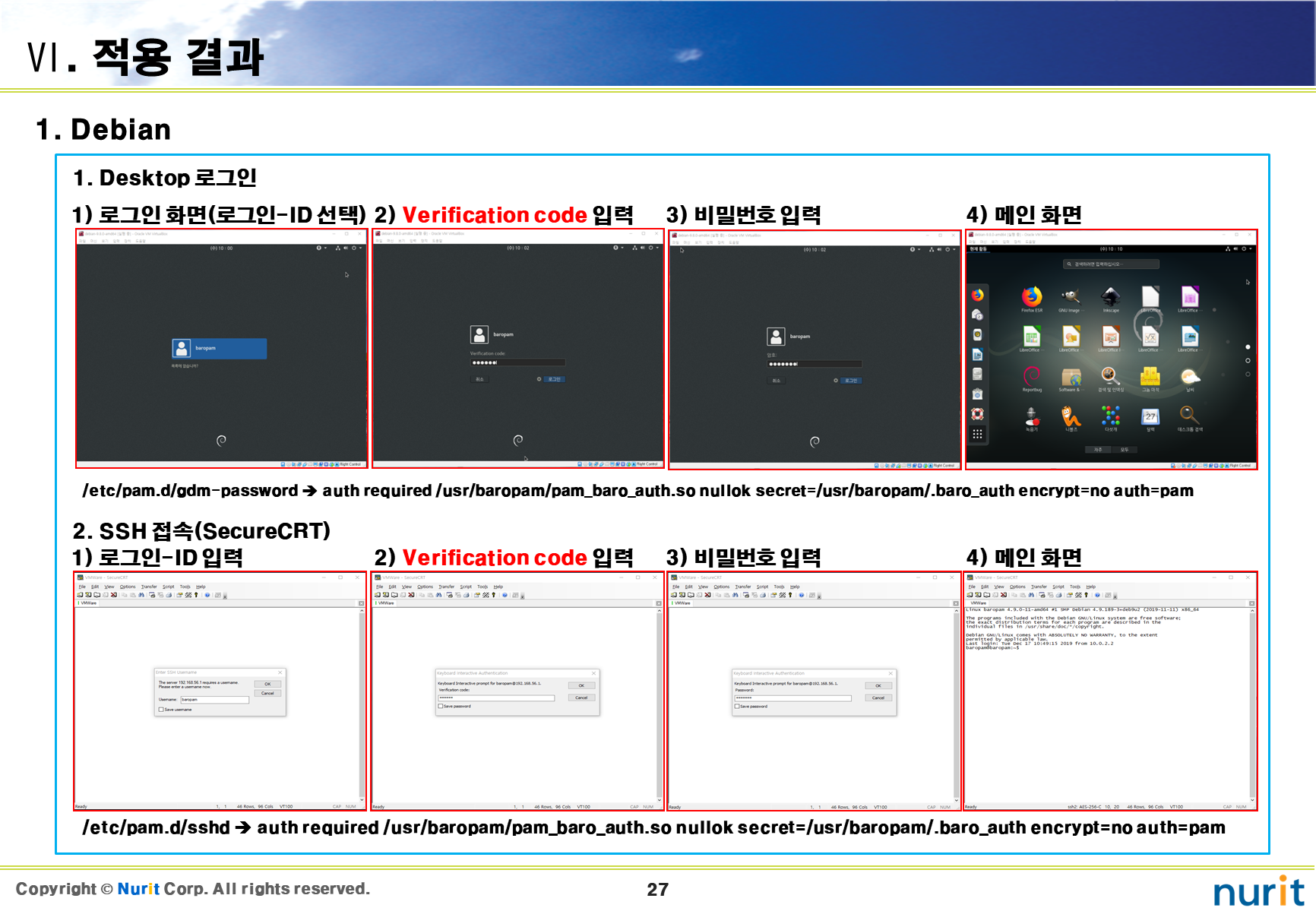Screen dimensions: 1316x911
Task: Launch GNU Image editor from app grid
Action: point(1070,297)
